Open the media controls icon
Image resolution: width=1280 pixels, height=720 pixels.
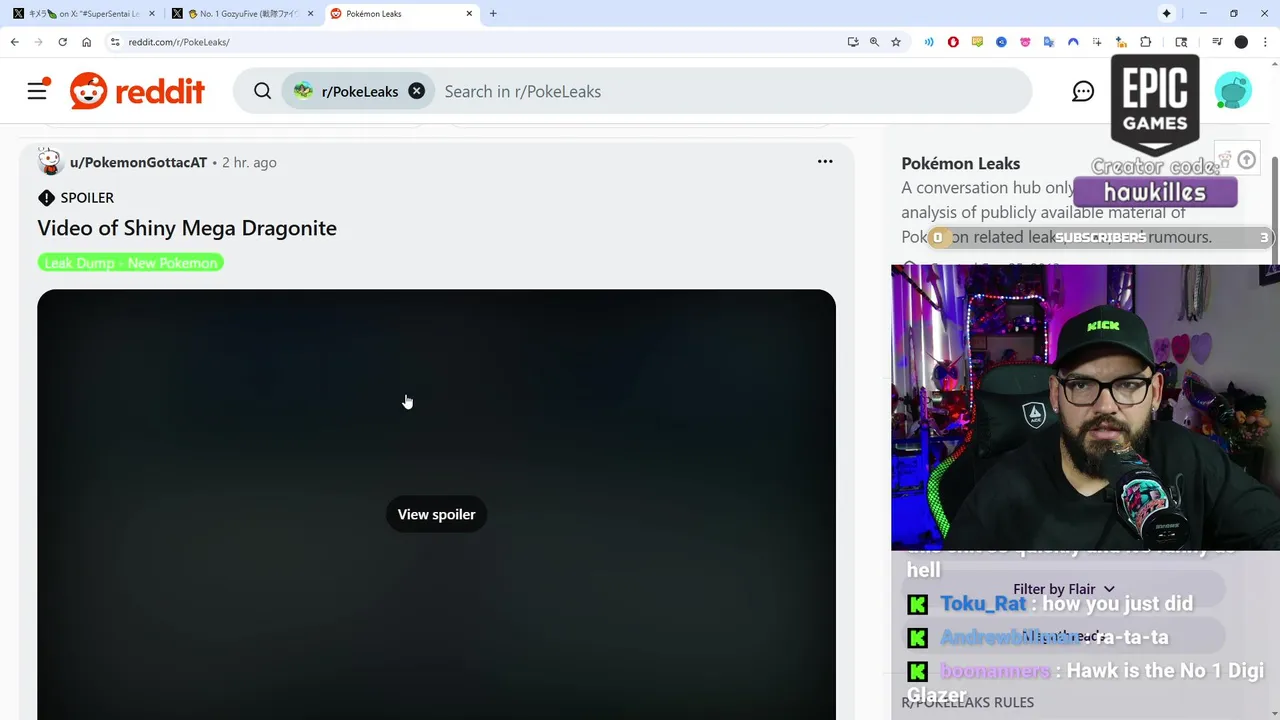(1217, 42)
